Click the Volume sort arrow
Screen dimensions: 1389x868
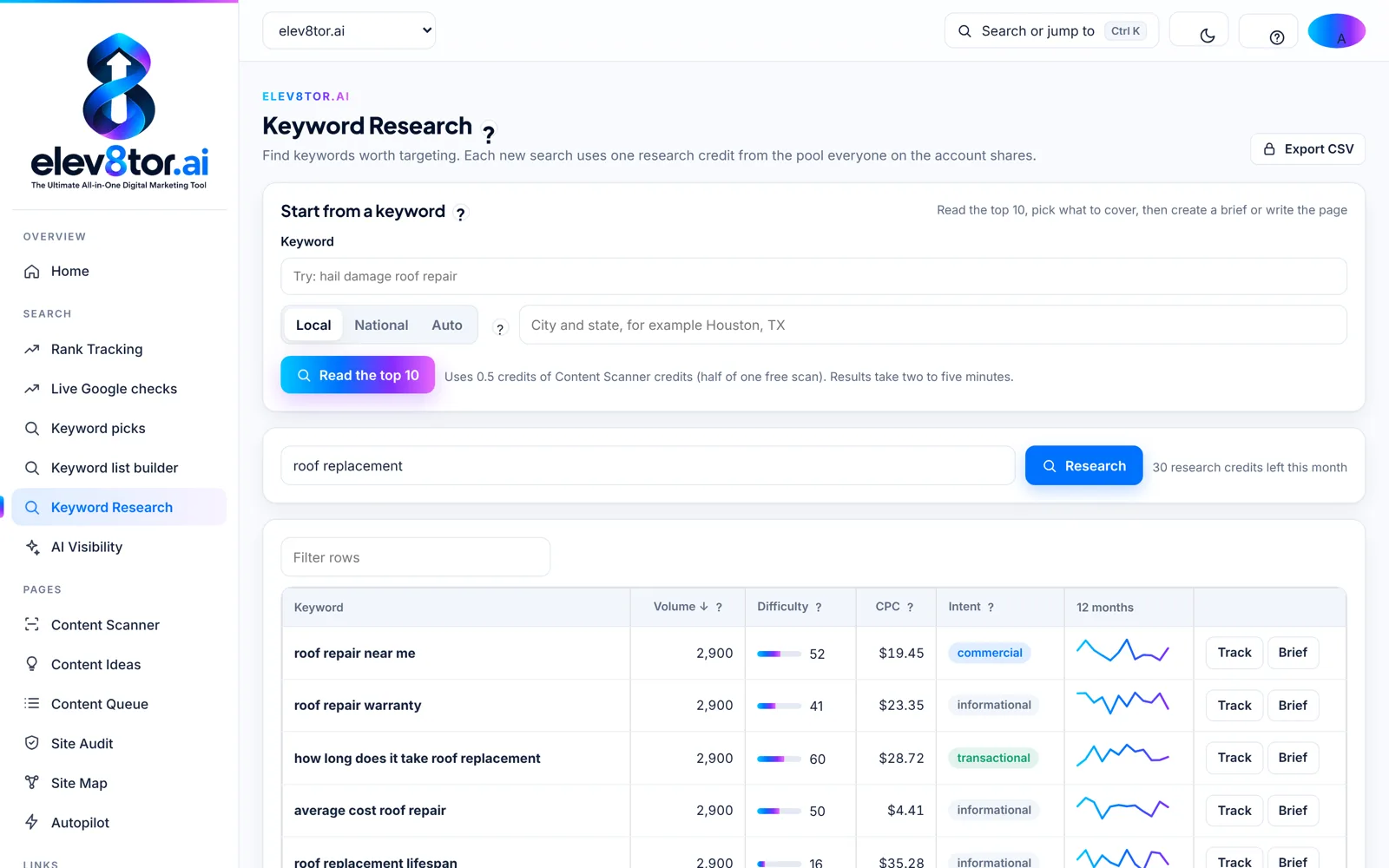click(x=704, y=607)
